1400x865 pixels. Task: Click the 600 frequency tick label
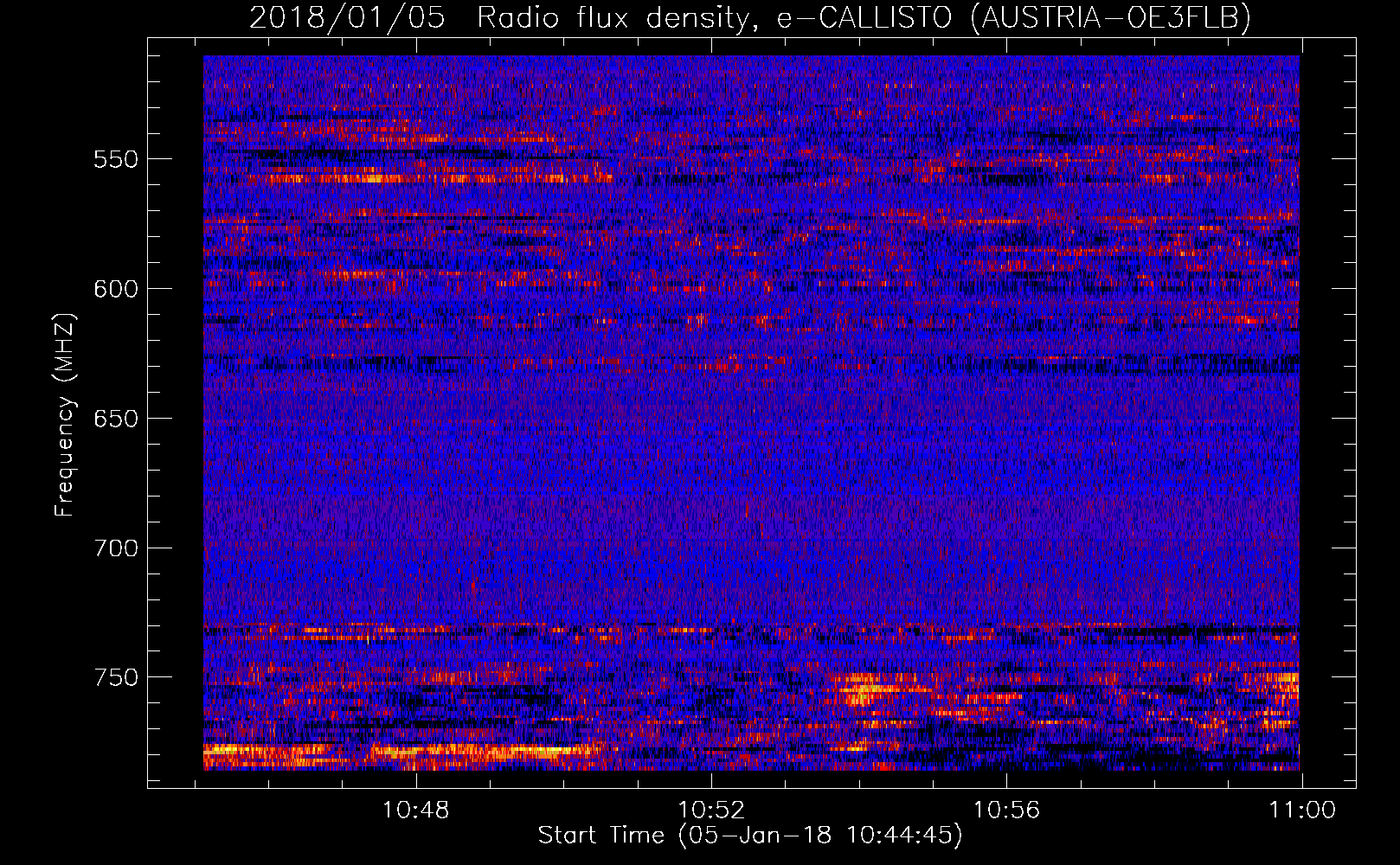[116, 289]
